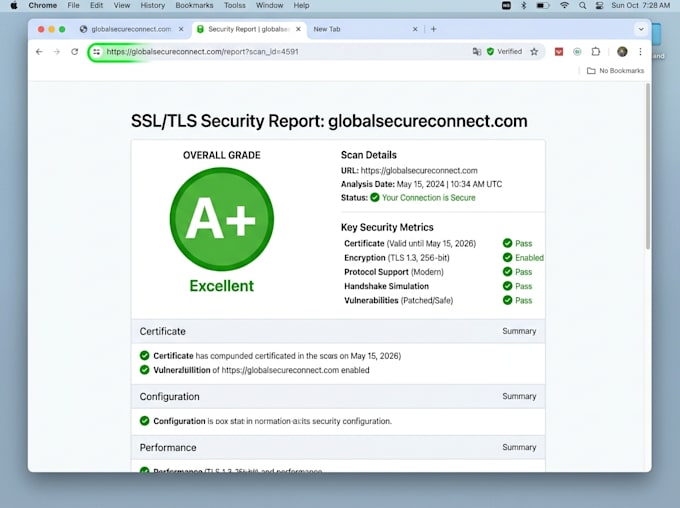Click green check beside Handshake Simulation Pass

[507, 286]
